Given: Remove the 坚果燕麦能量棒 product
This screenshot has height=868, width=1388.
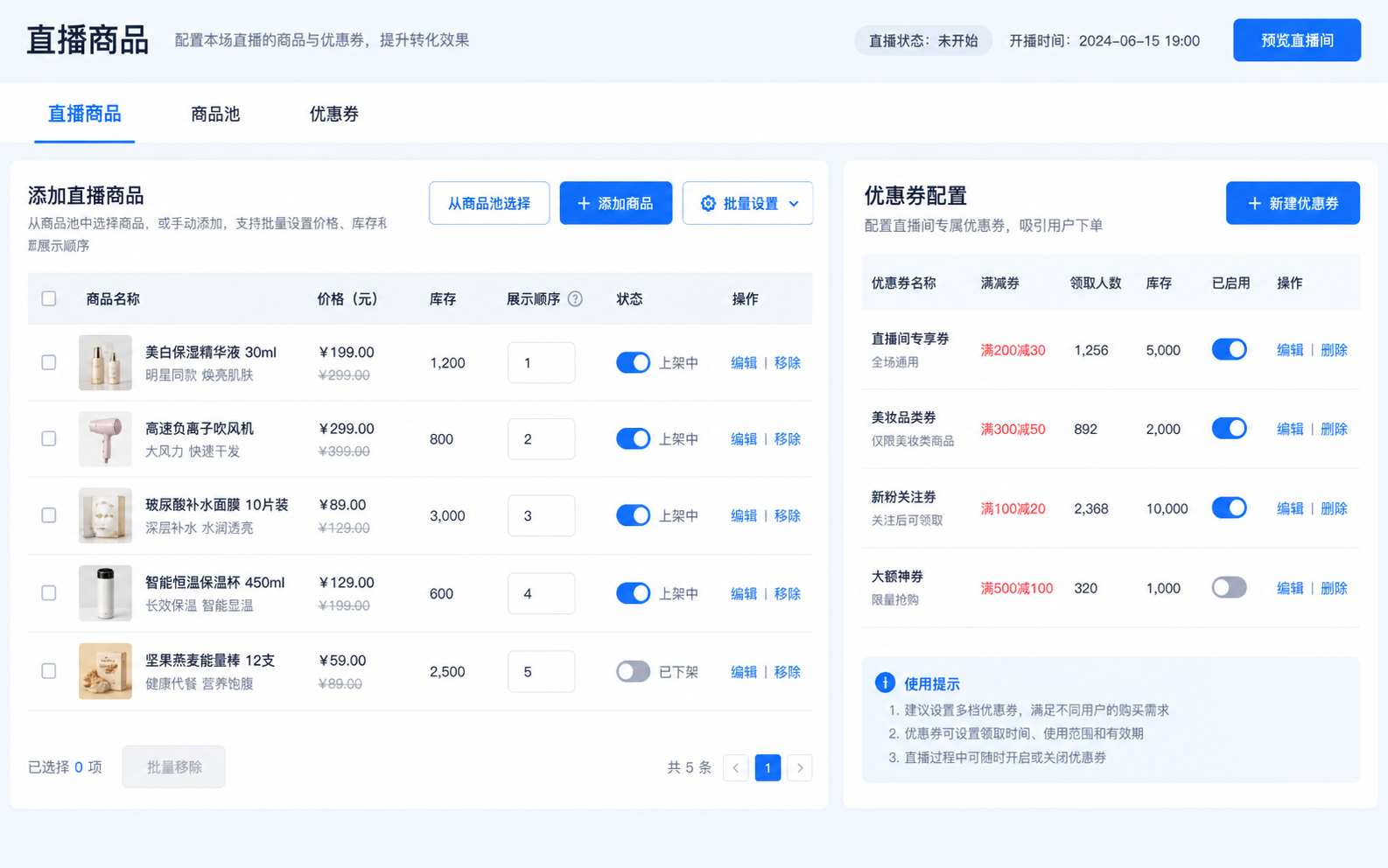Looking at the screenshot, I should 788,672.
